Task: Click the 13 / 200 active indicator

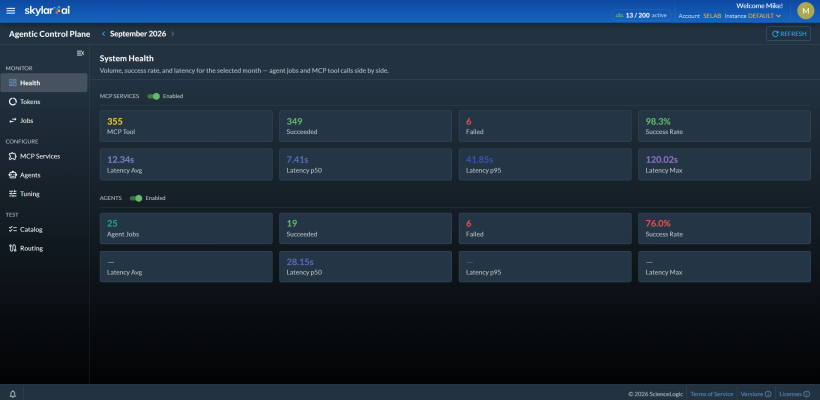Action: (x=641, y=15)
